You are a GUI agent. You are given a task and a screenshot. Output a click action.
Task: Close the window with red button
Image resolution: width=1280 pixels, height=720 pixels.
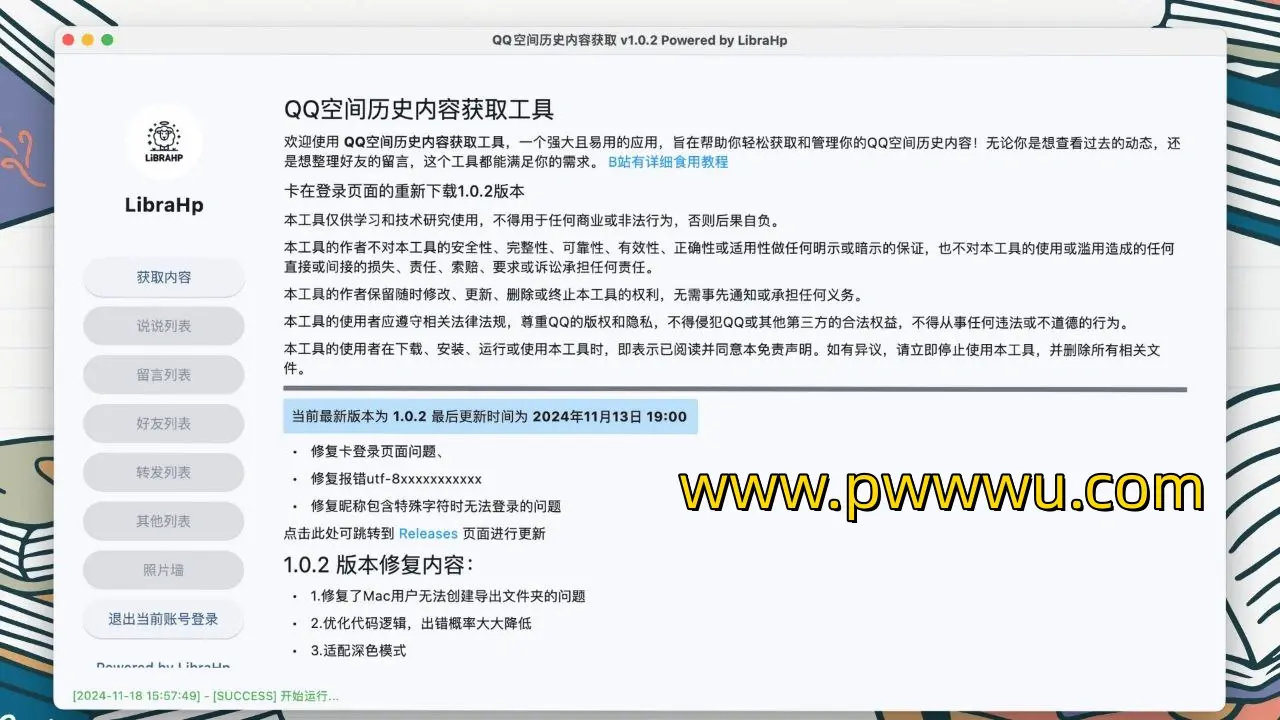69,40
